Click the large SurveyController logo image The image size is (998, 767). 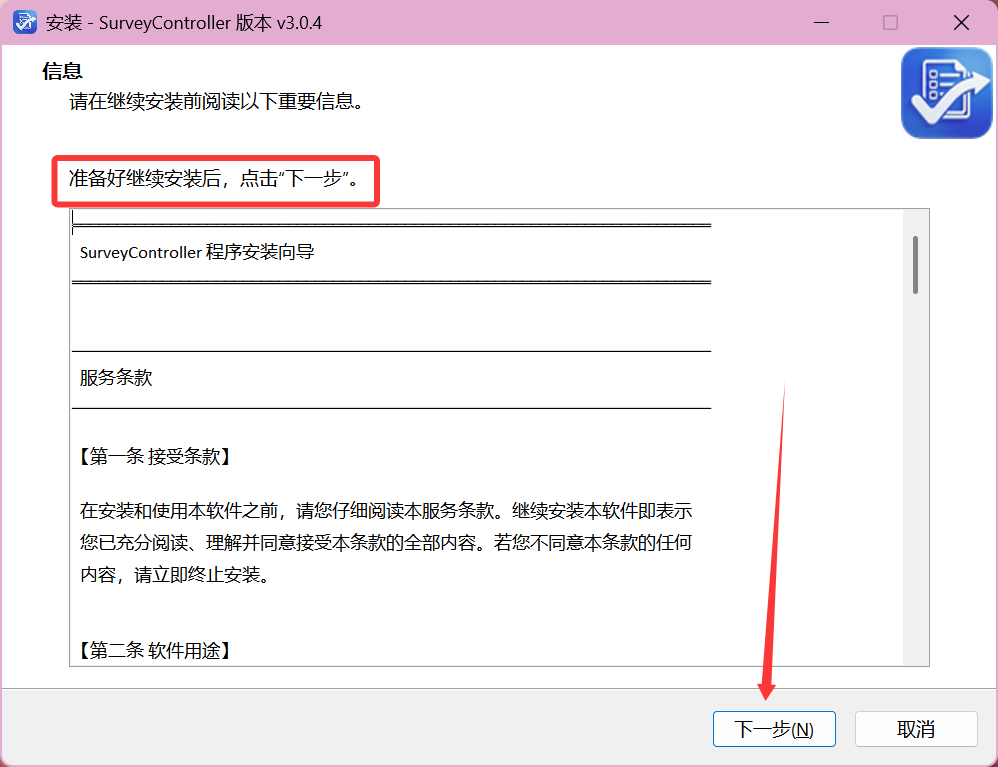(x=946, y=93)
